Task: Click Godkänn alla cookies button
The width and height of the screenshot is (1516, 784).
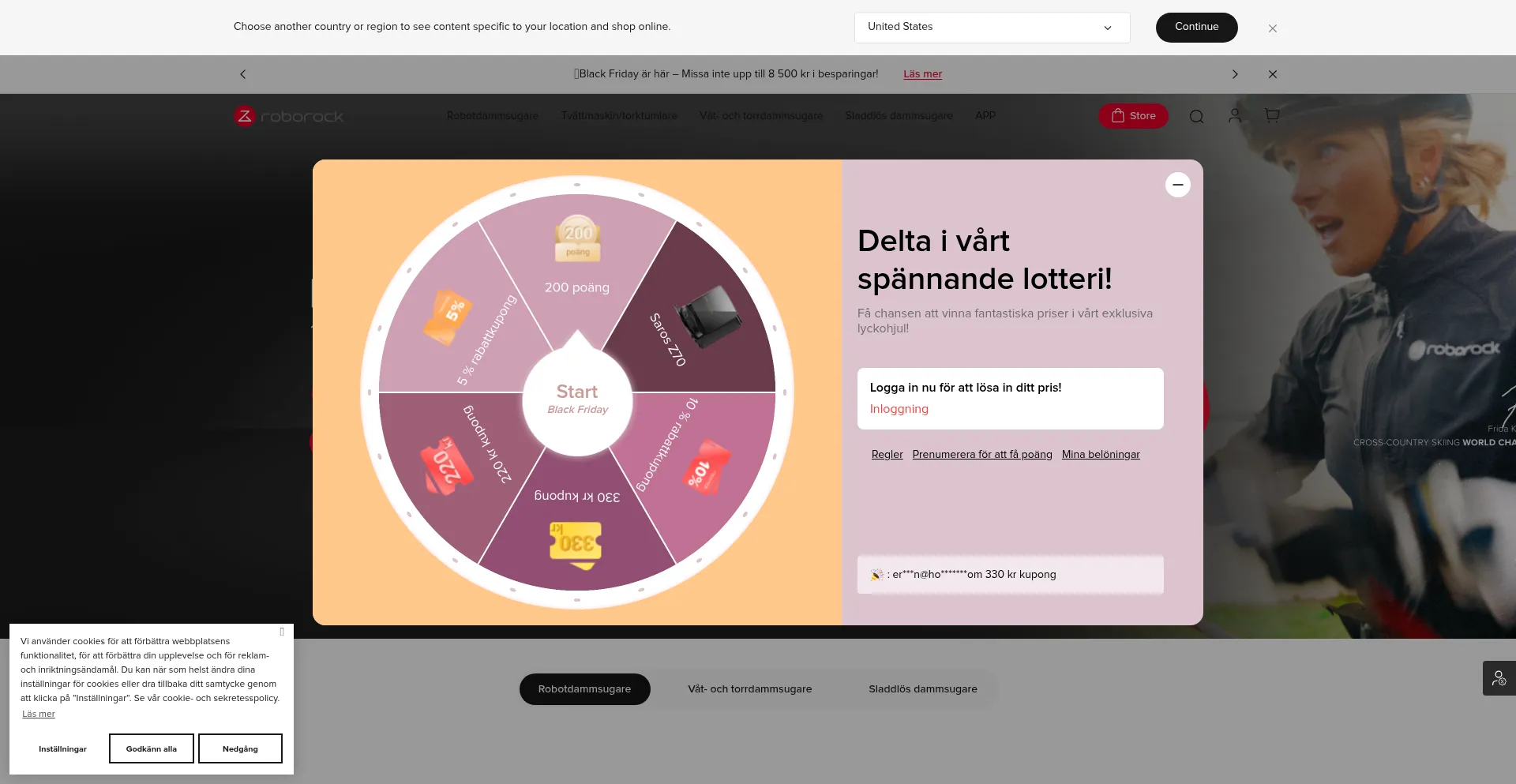Action: 152,748
